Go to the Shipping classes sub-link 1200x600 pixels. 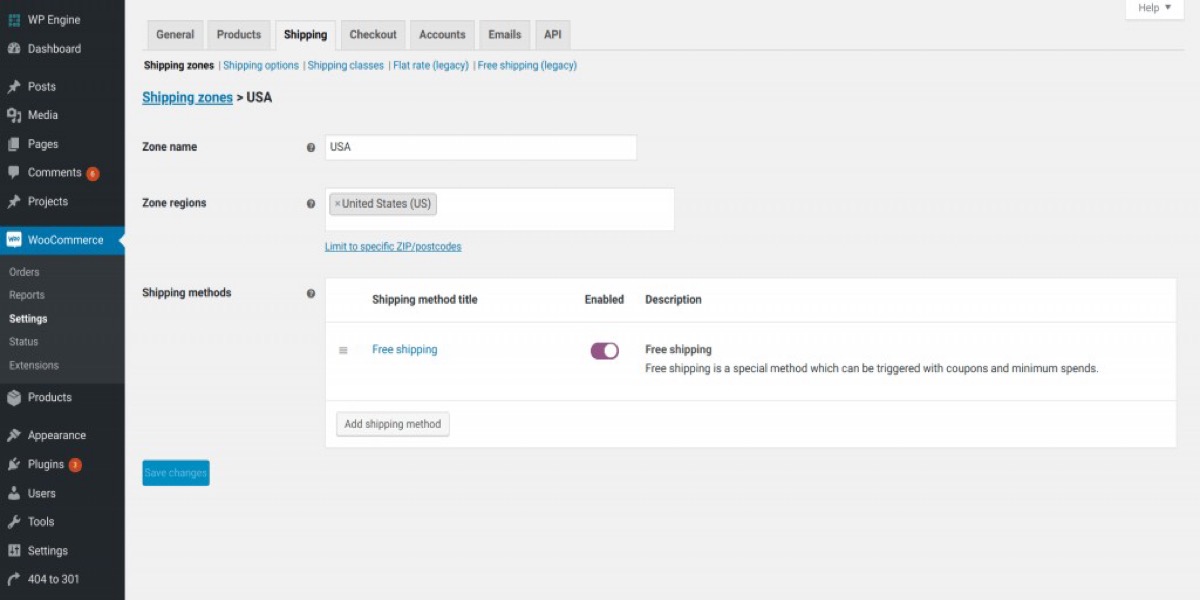pyautogui.click(x=345, y=66)
